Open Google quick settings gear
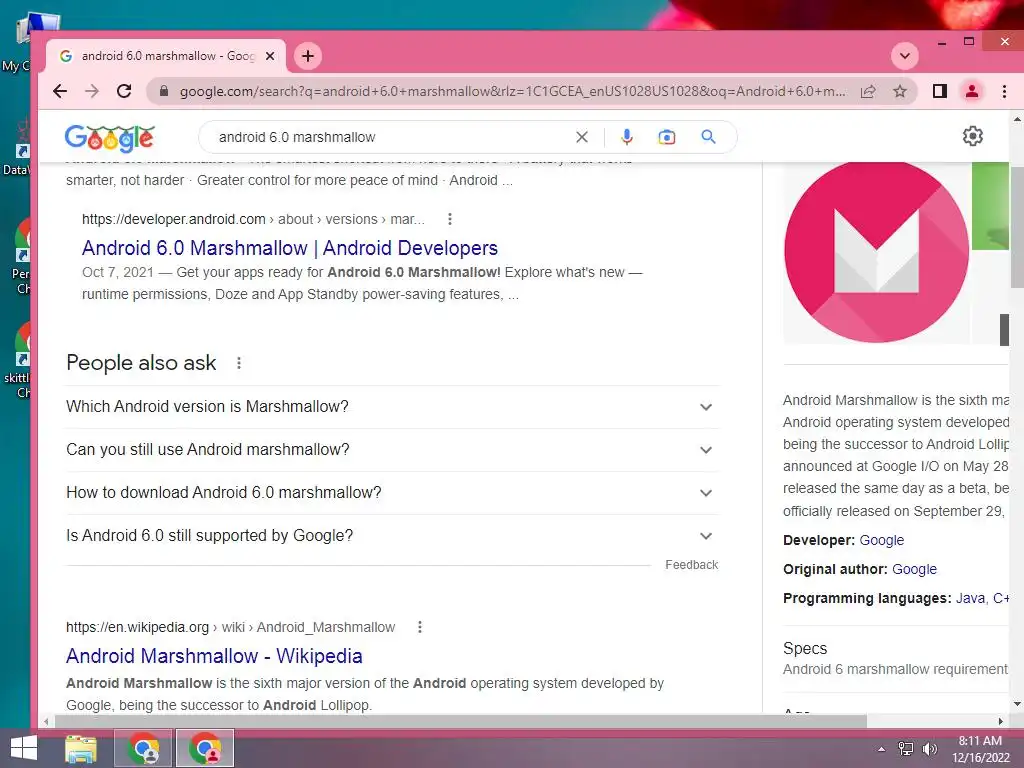The height and width of the screenshot is (768, 1024). coord(972,136)
